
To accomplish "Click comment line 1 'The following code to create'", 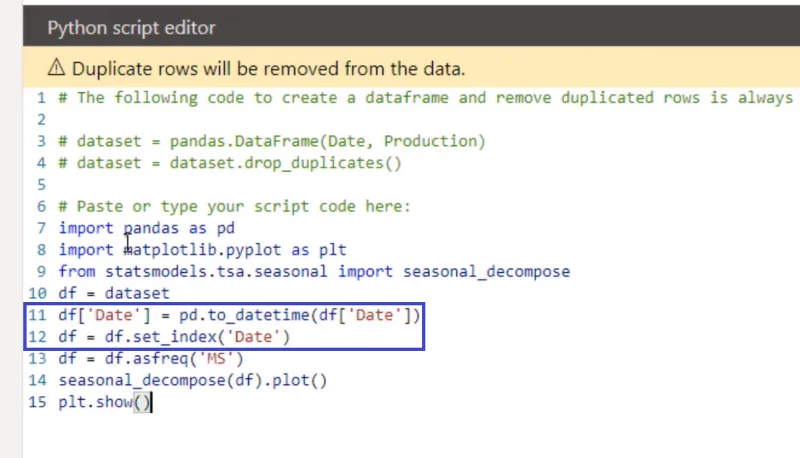I will pos(426,97).
